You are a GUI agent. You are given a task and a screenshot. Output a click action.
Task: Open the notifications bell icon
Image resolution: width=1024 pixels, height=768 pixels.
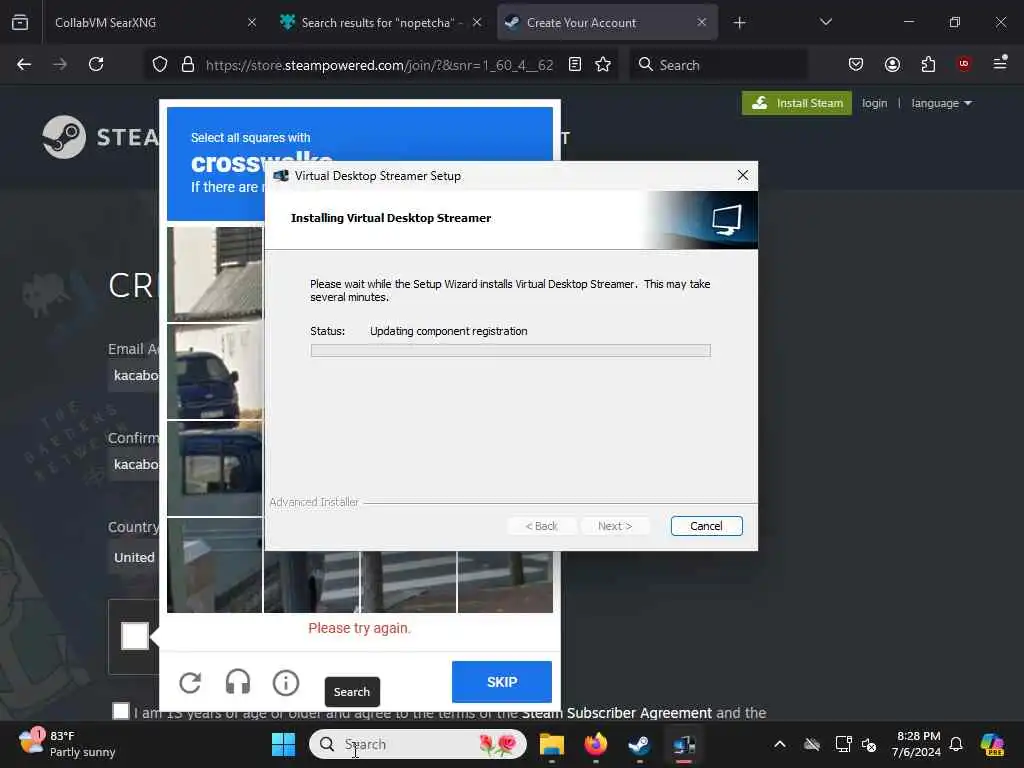956,744
